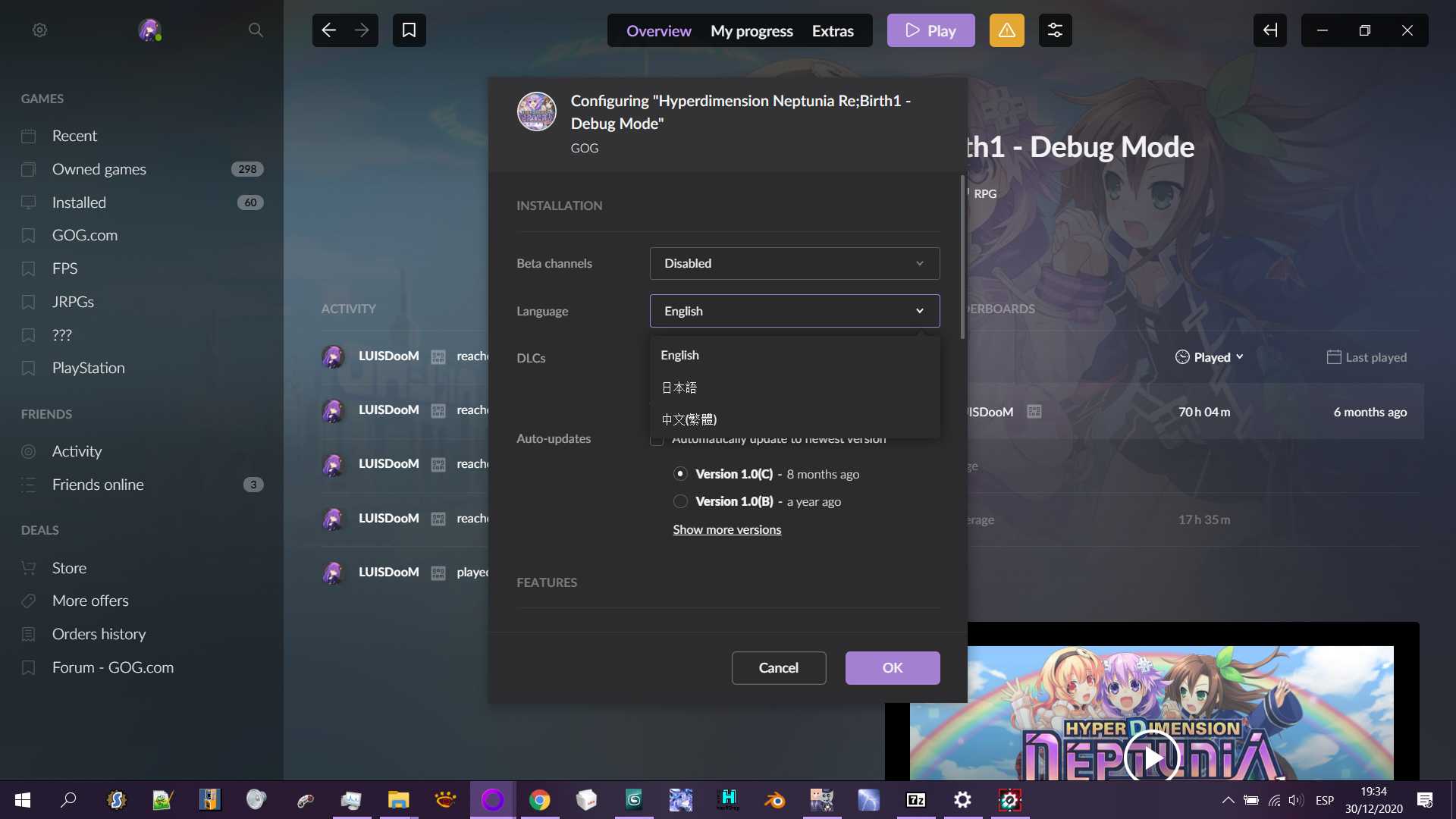Click the Owned games sidebar icon
This screenshot has height=819, width=1456.
[29, 169]
